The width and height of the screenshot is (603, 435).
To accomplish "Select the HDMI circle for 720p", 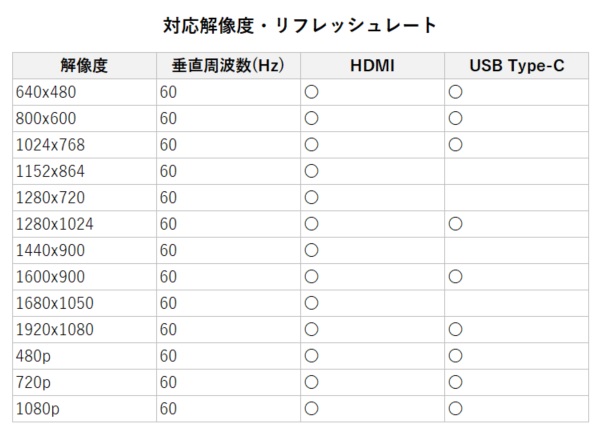I will [311, 381].
